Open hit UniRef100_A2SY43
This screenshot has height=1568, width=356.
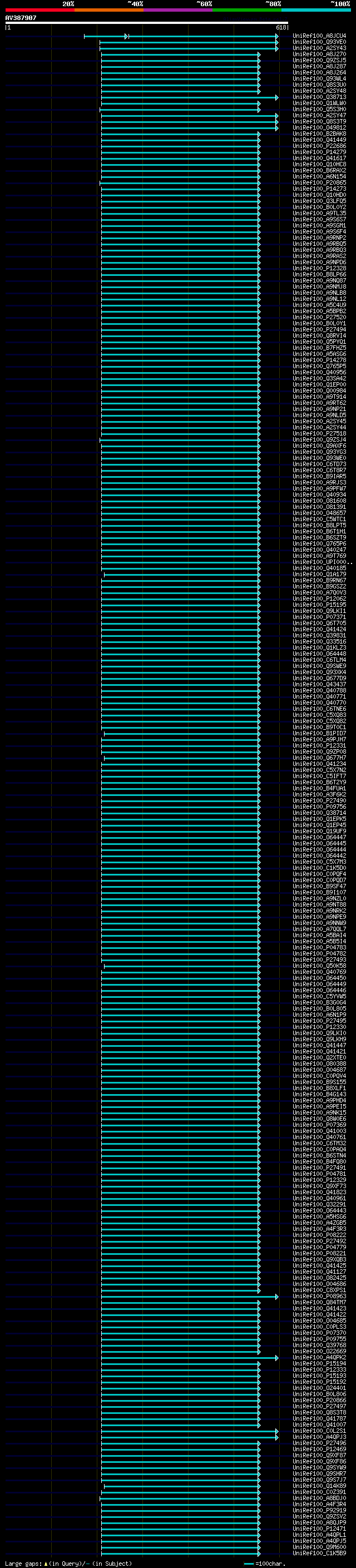tap(319, 48)
